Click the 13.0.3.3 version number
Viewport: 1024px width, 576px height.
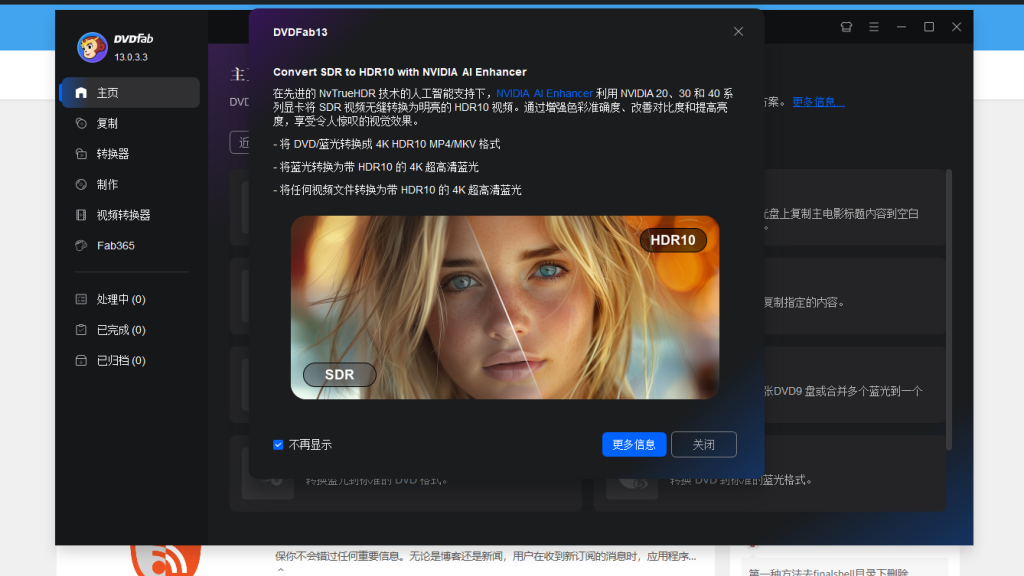[131, 57]
